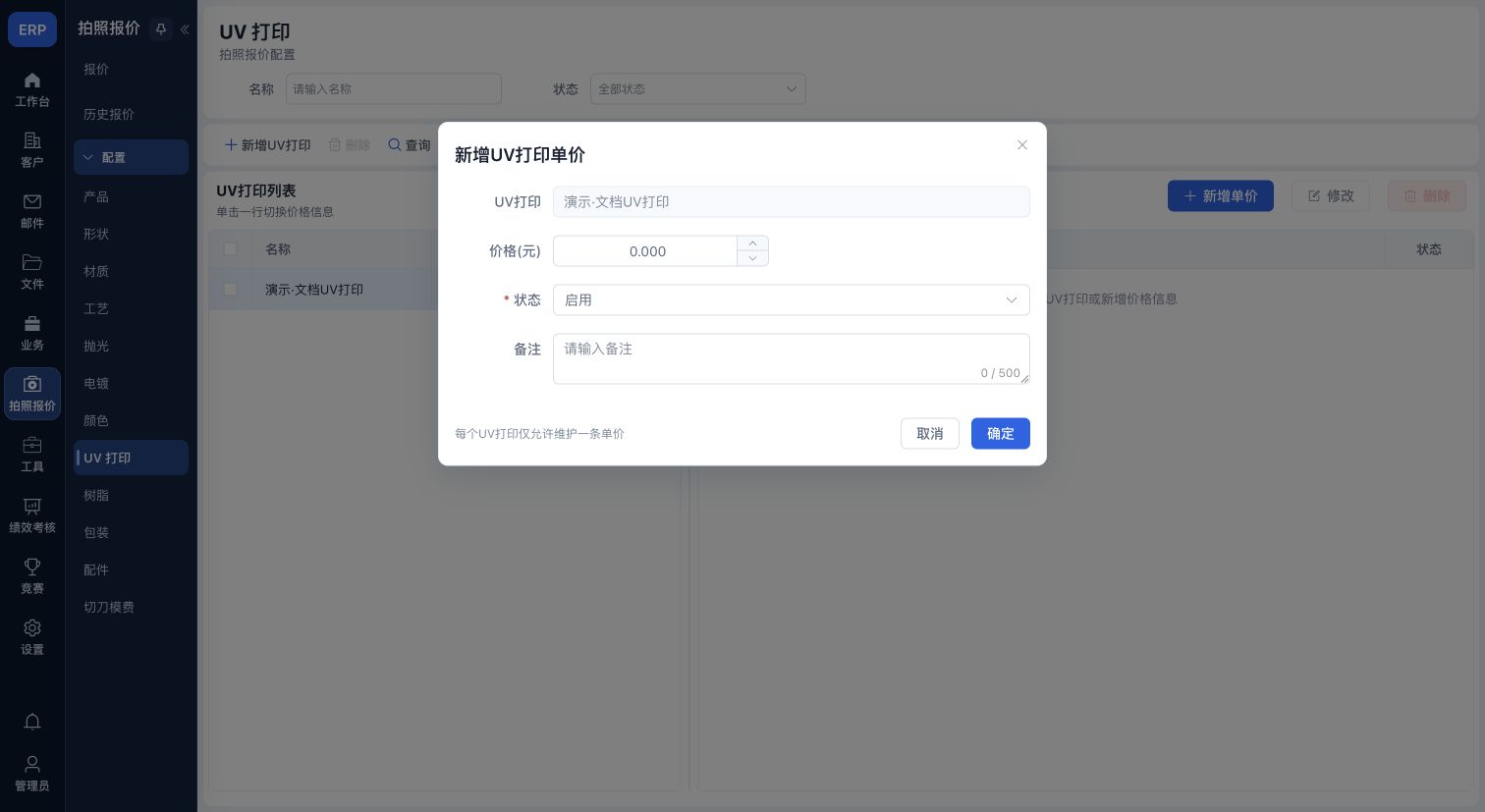This screenshot has width=1485, height=812.
Task: Select the 拍照报价 camera icon in sidebar
Action: click(32, 394)
